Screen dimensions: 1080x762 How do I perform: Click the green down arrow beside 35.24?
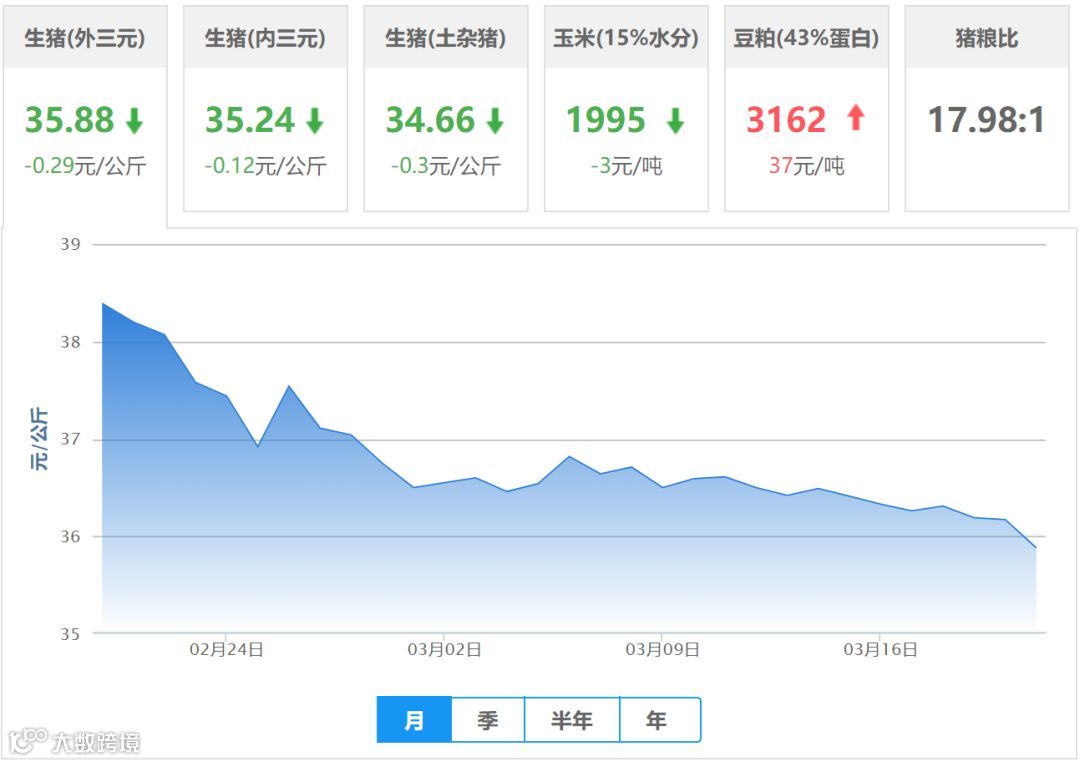point(315,121)
